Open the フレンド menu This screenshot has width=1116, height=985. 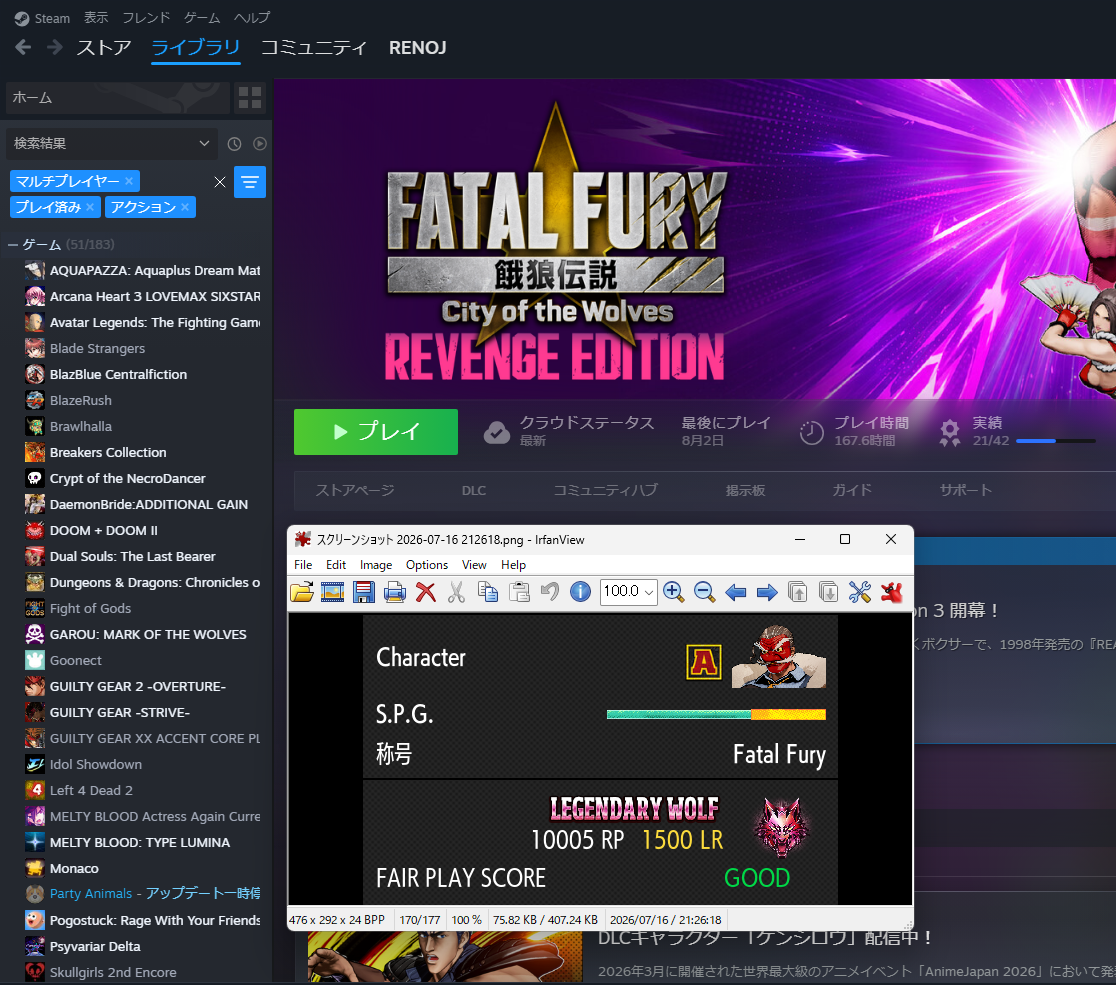point(146,18)
